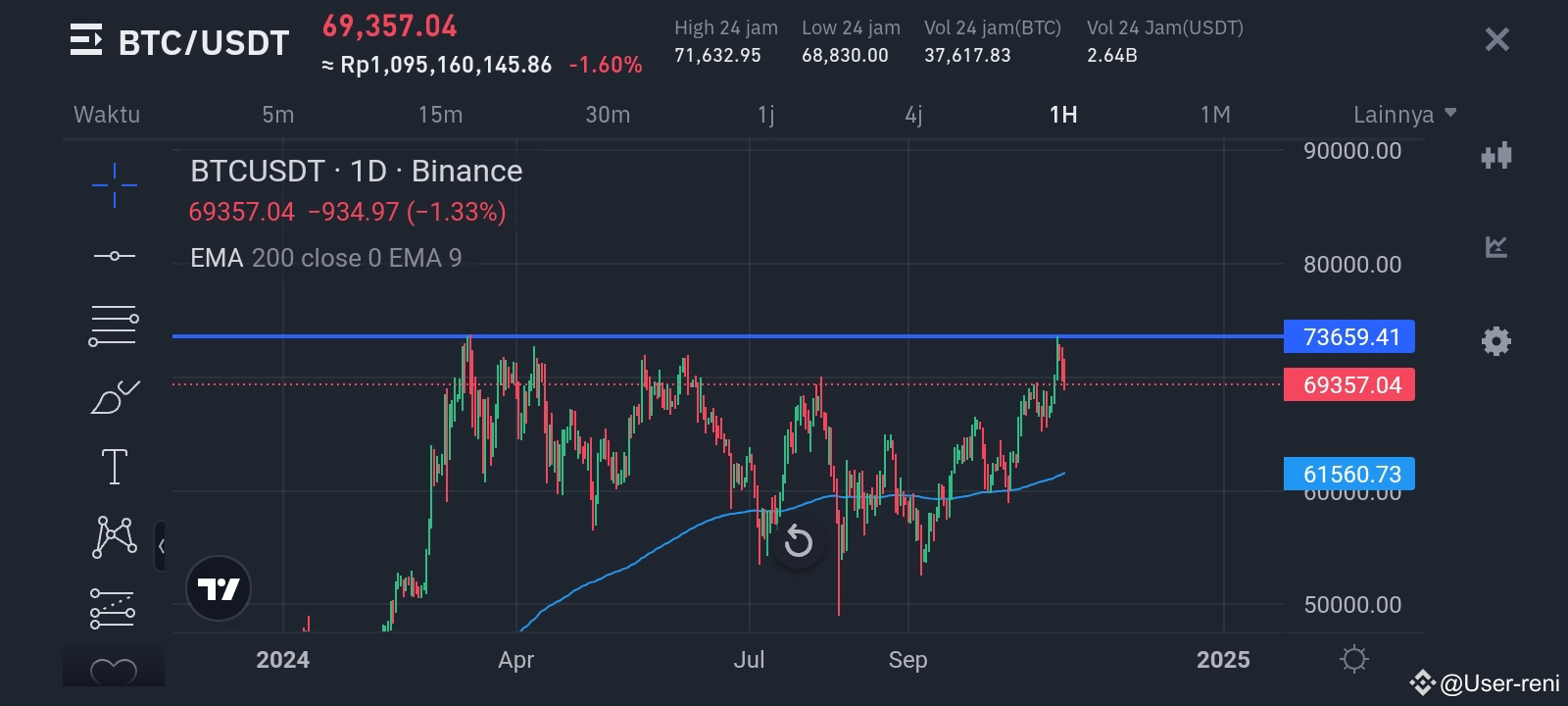Select the brush drawing tool
The image size is (1568, 706).
point(115,397)
